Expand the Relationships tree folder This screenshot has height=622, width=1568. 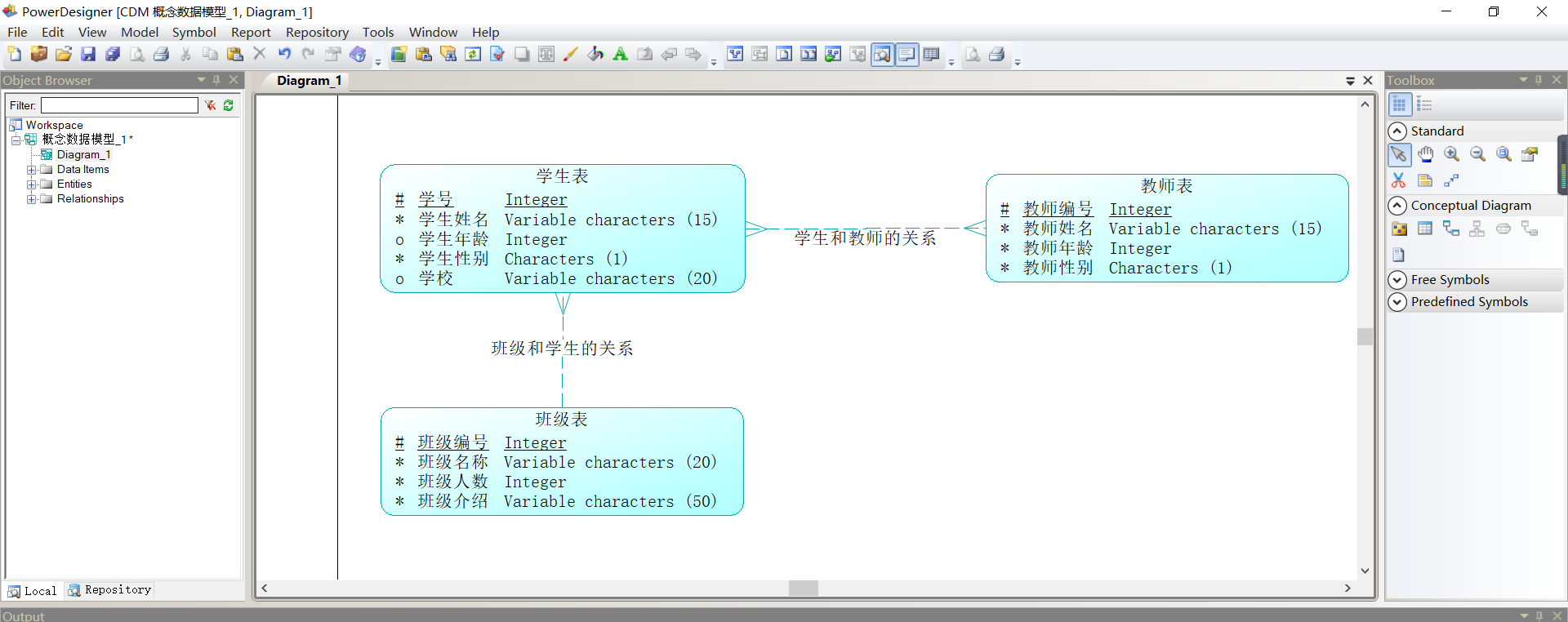click(31, 199)
